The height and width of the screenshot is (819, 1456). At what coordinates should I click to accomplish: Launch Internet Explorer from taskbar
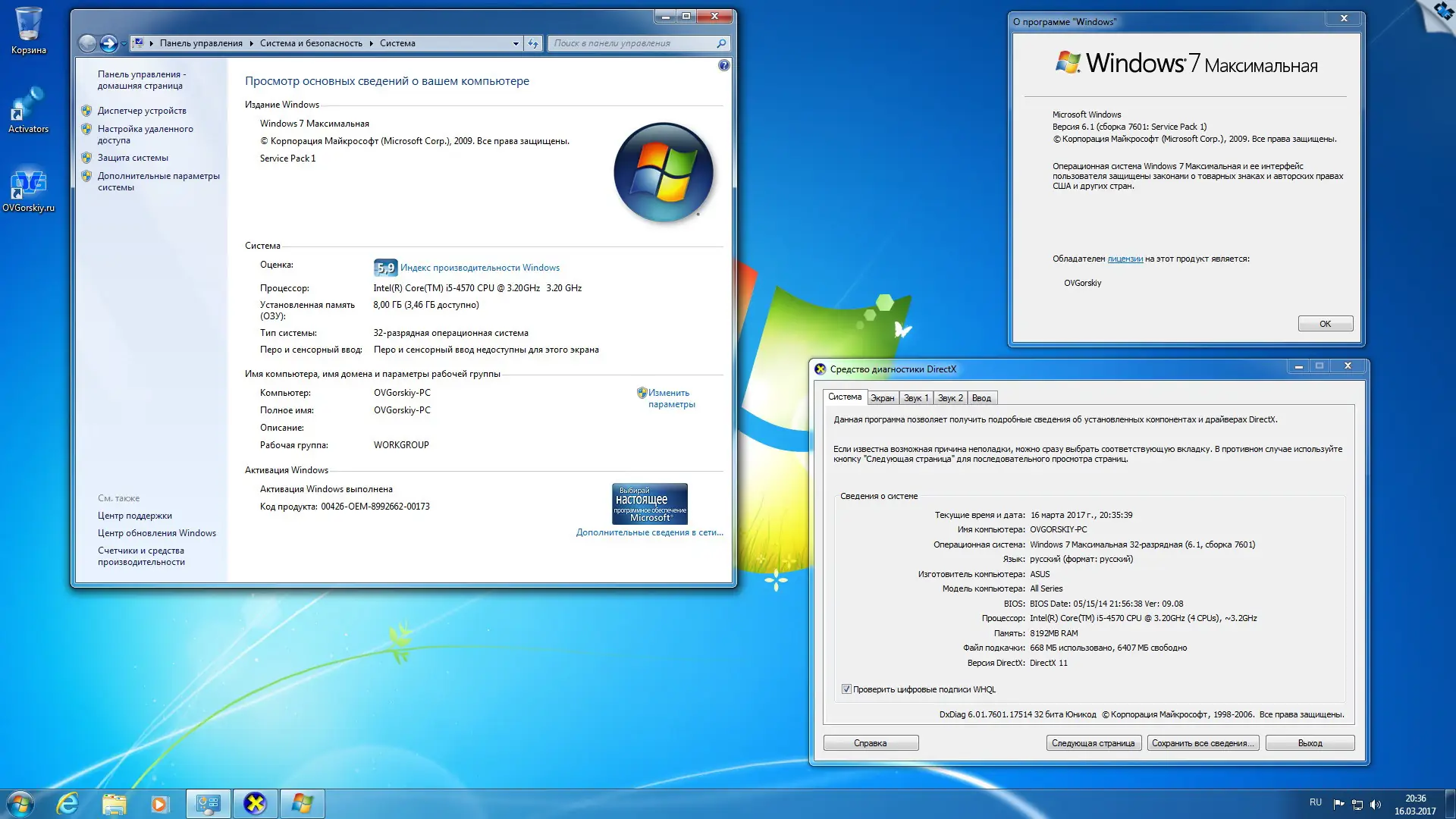(x=67, y=803)
